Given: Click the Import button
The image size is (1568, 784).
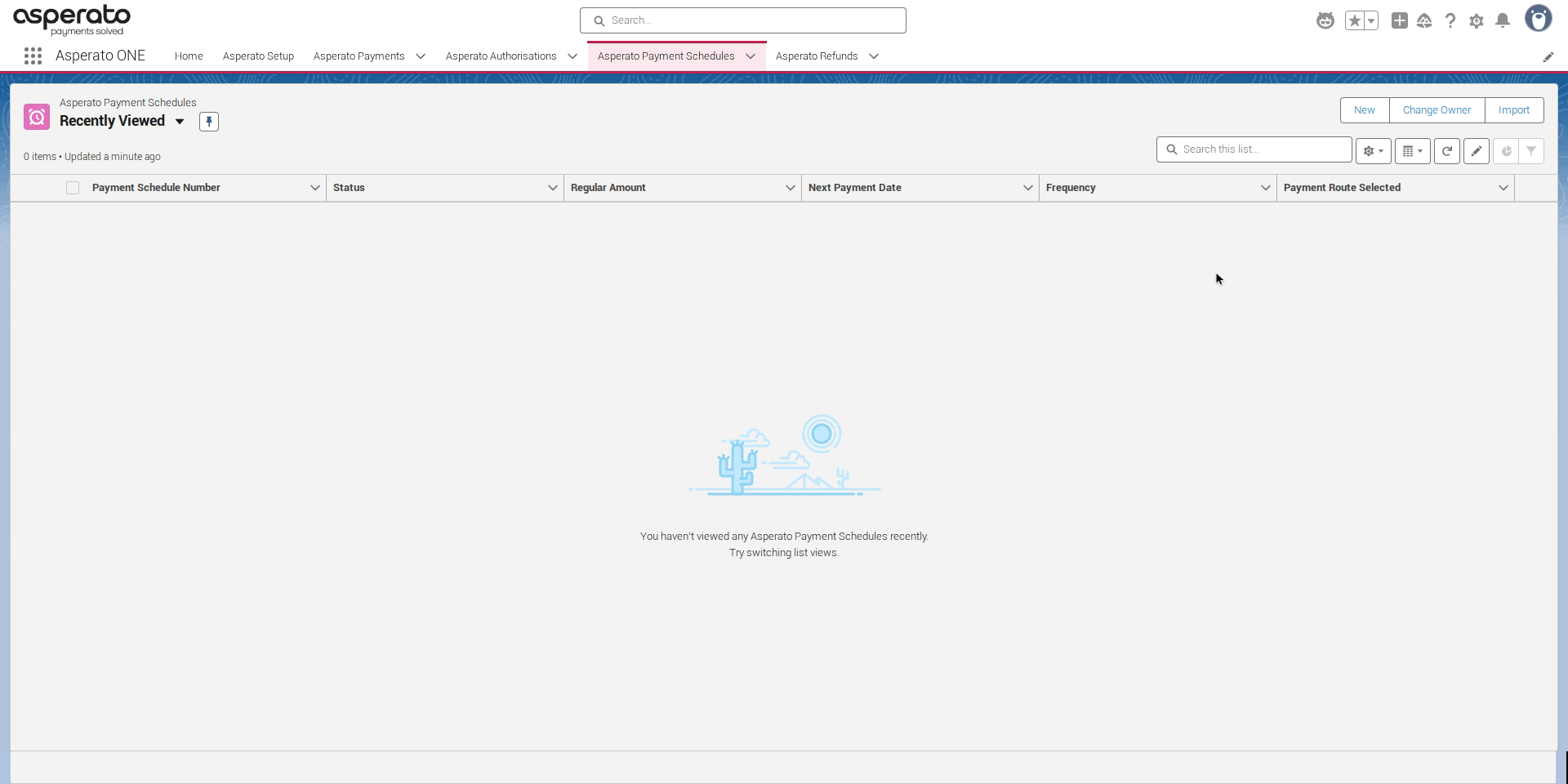Looking at the screenshot, I should [x=1514, y=110].
